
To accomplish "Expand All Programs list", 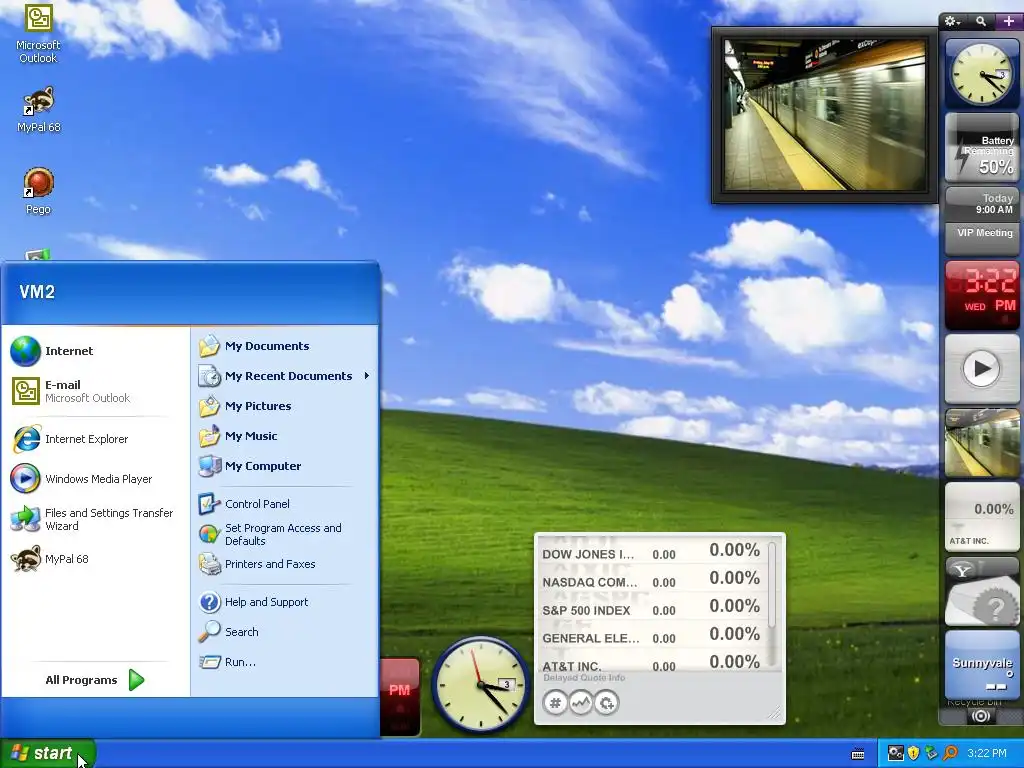I will pyautogui.click(x=95, y=680).
